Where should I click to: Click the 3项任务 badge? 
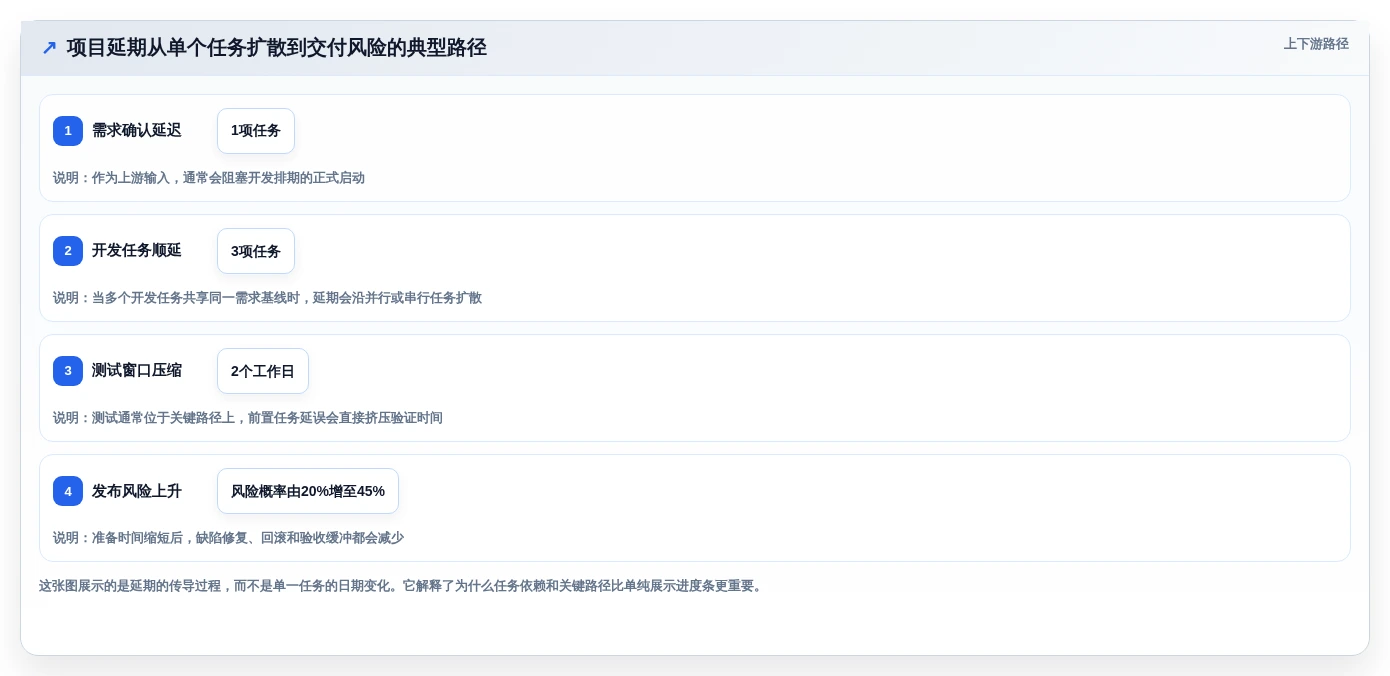[x=256, y=251]
